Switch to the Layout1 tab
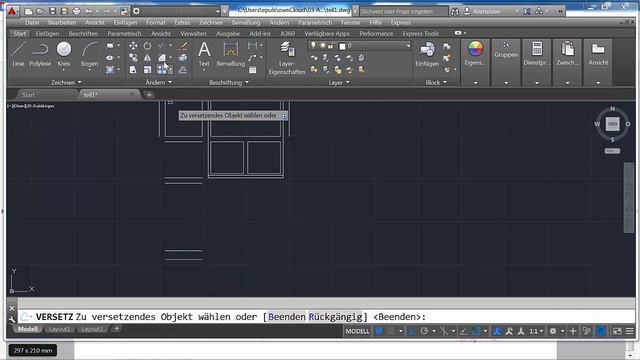 point(60,329)
